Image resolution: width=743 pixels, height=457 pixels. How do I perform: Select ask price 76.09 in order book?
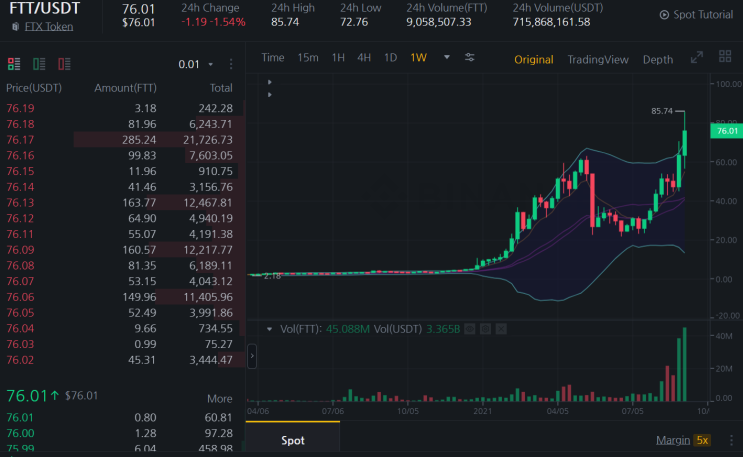point(20,250)
